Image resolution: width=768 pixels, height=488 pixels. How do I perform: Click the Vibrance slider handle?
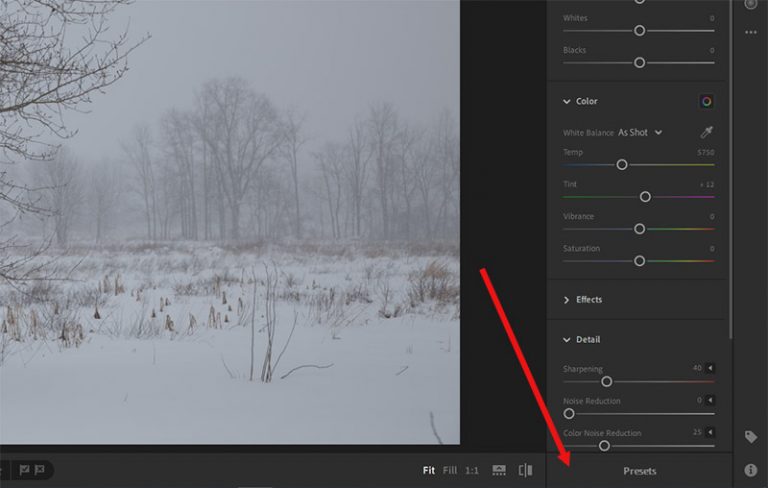(639, 229)
